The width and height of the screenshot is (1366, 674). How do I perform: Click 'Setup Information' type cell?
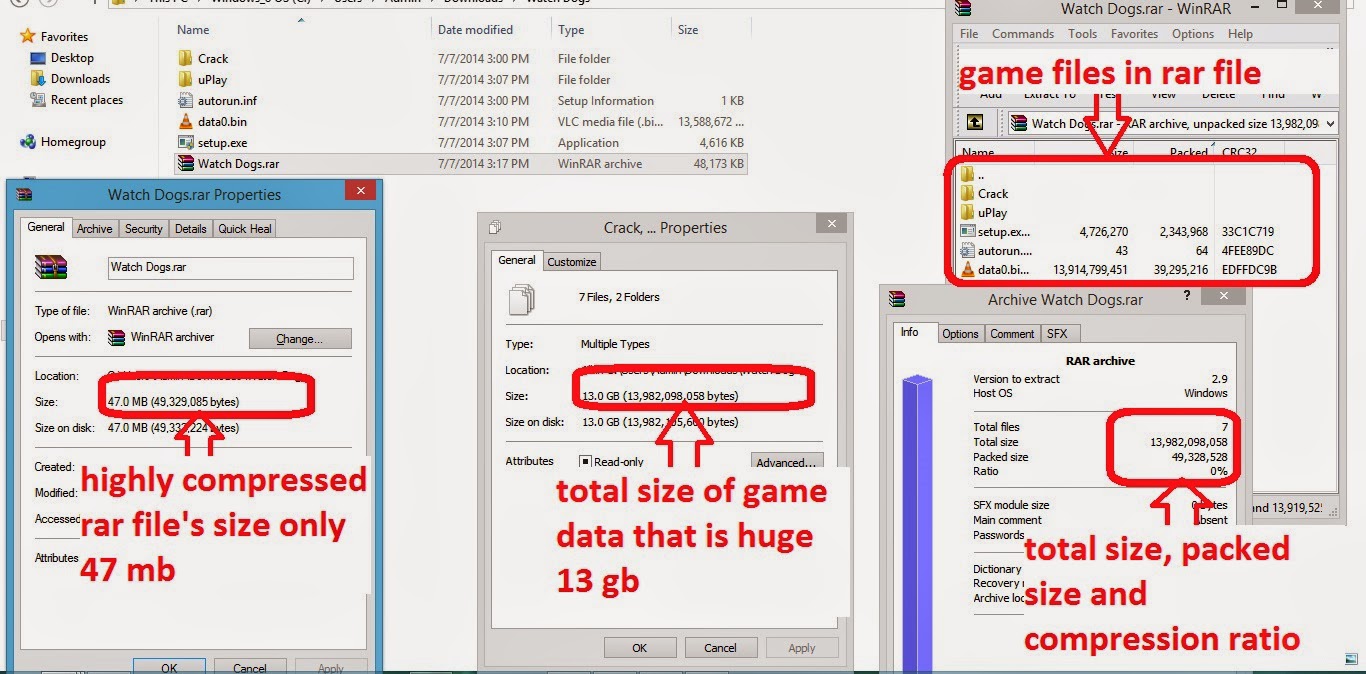tap(605, 101)
